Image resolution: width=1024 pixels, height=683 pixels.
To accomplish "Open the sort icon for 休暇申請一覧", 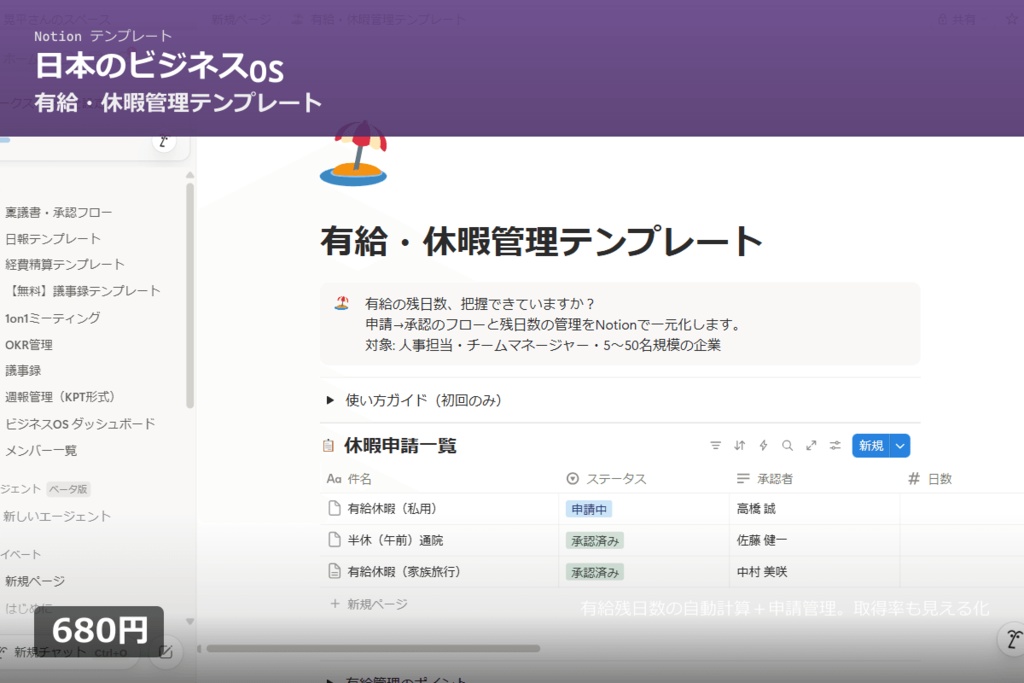I will pyautogui.click(x=740, y=445).
